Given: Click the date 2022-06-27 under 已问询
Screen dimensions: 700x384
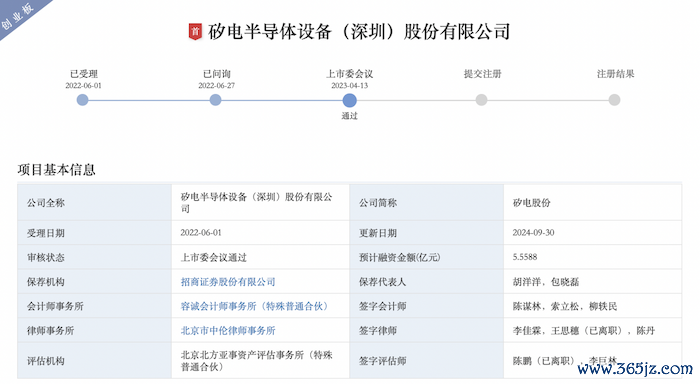Looking at the screenshot, I should [x=217, y=85].
